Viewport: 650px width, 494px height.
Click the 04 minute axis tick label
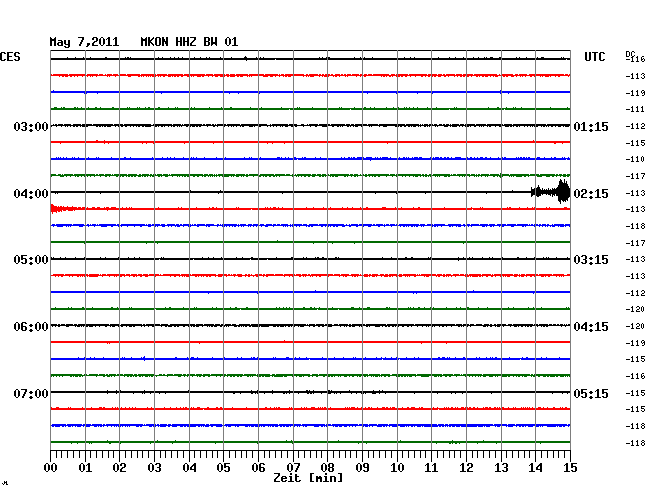tap(189, 468)
